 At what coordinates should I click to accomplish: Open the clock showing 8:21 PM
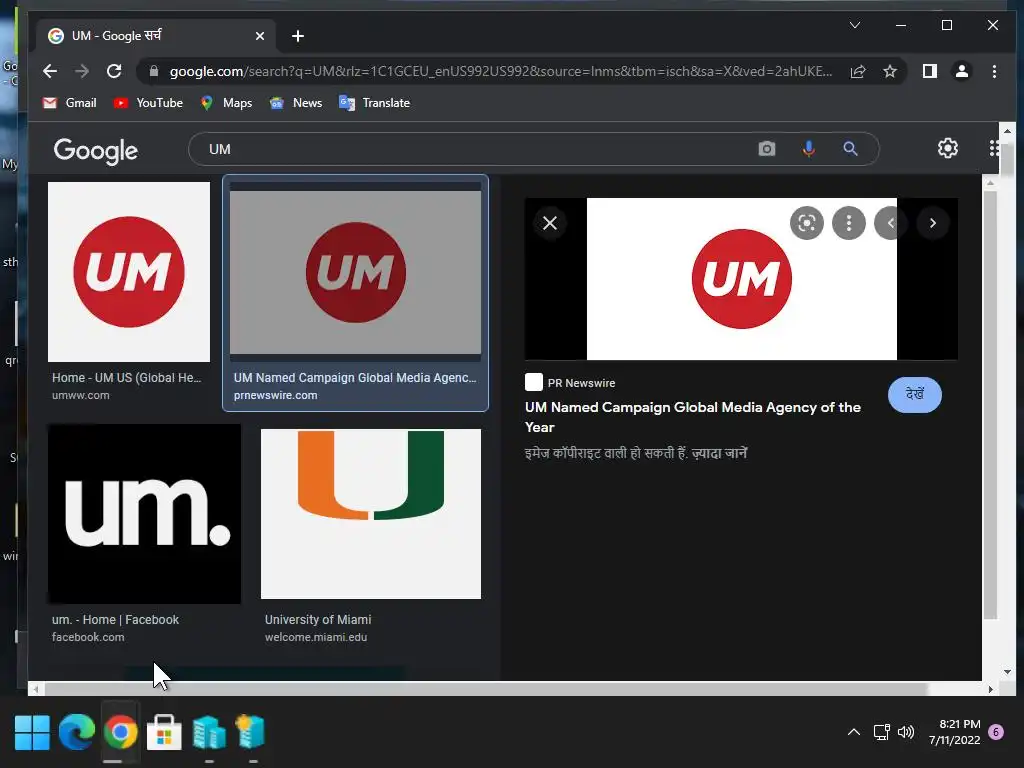[954, 732]
